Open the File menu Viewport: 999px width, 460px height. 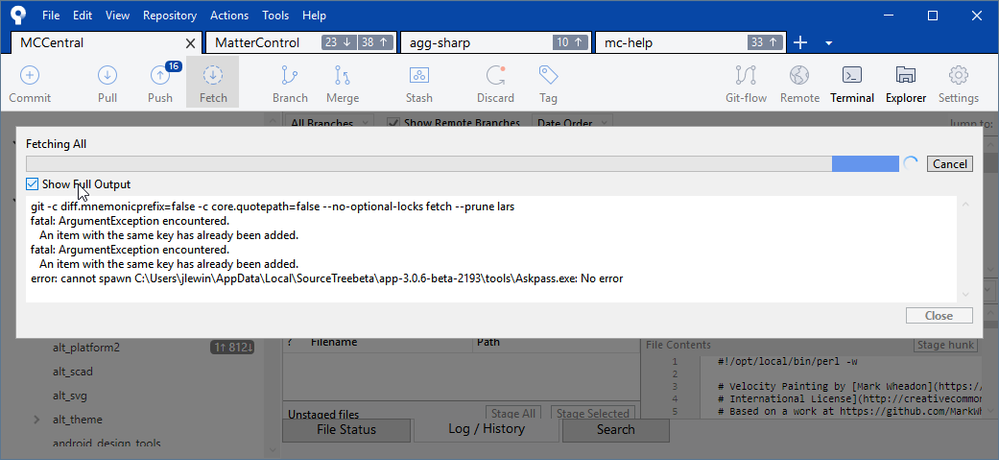tap(51, 15)
